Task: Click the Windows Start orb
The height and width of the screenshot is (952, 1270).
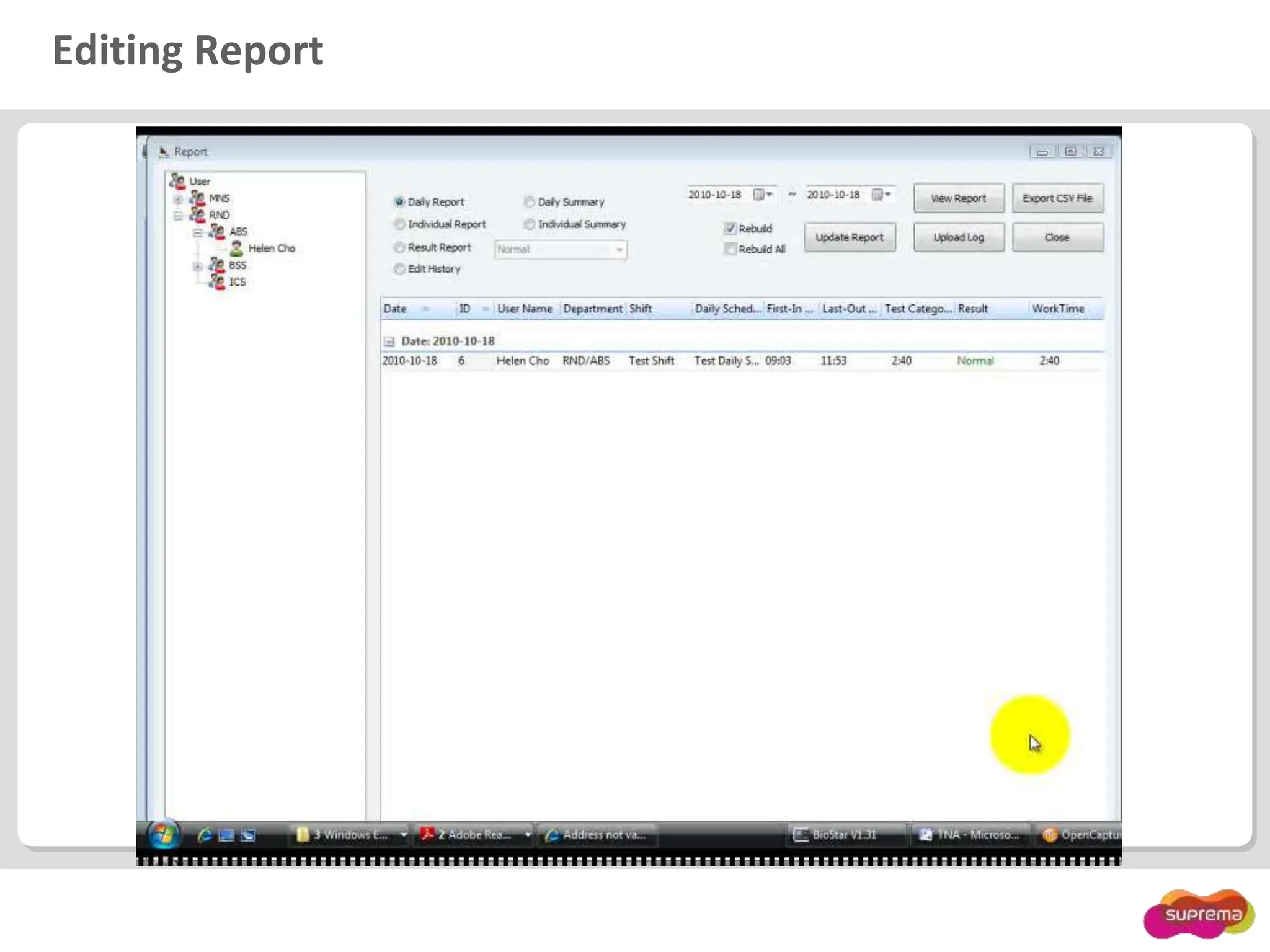Action: pyautogui.click(x=163, y=835)
